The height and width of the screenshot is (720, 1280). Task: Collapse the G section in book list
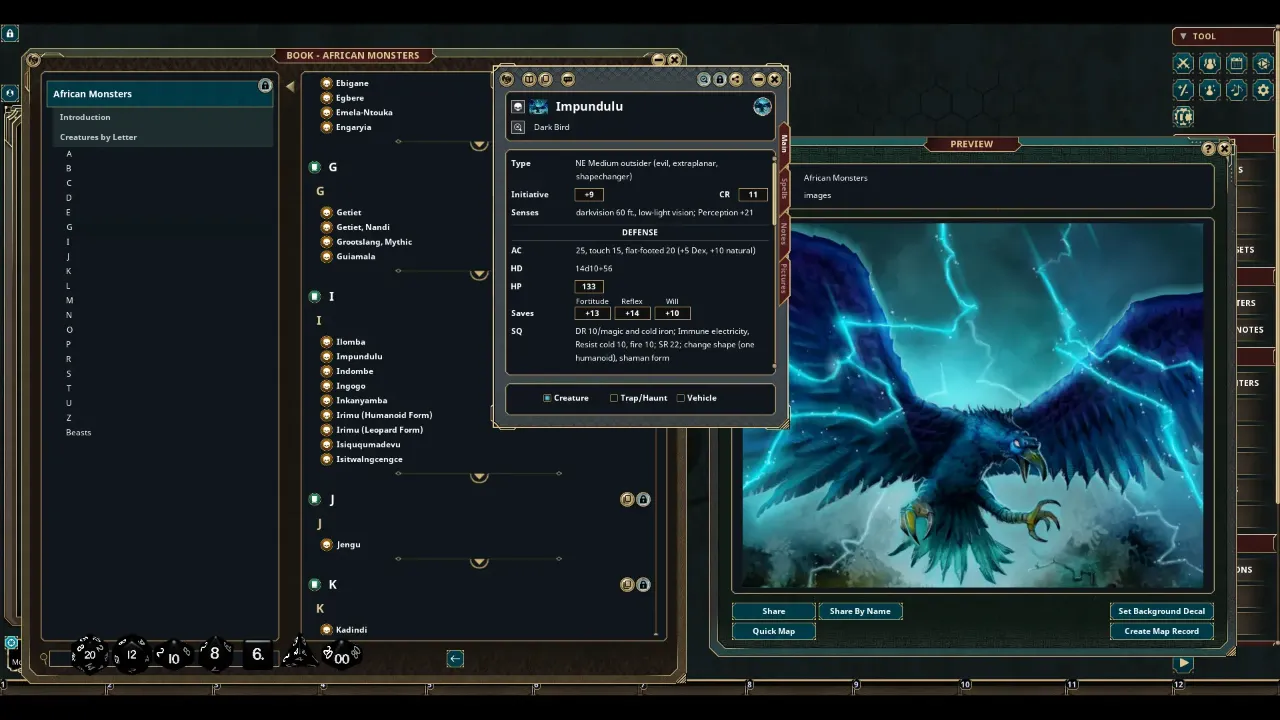(x=315, y=167)
